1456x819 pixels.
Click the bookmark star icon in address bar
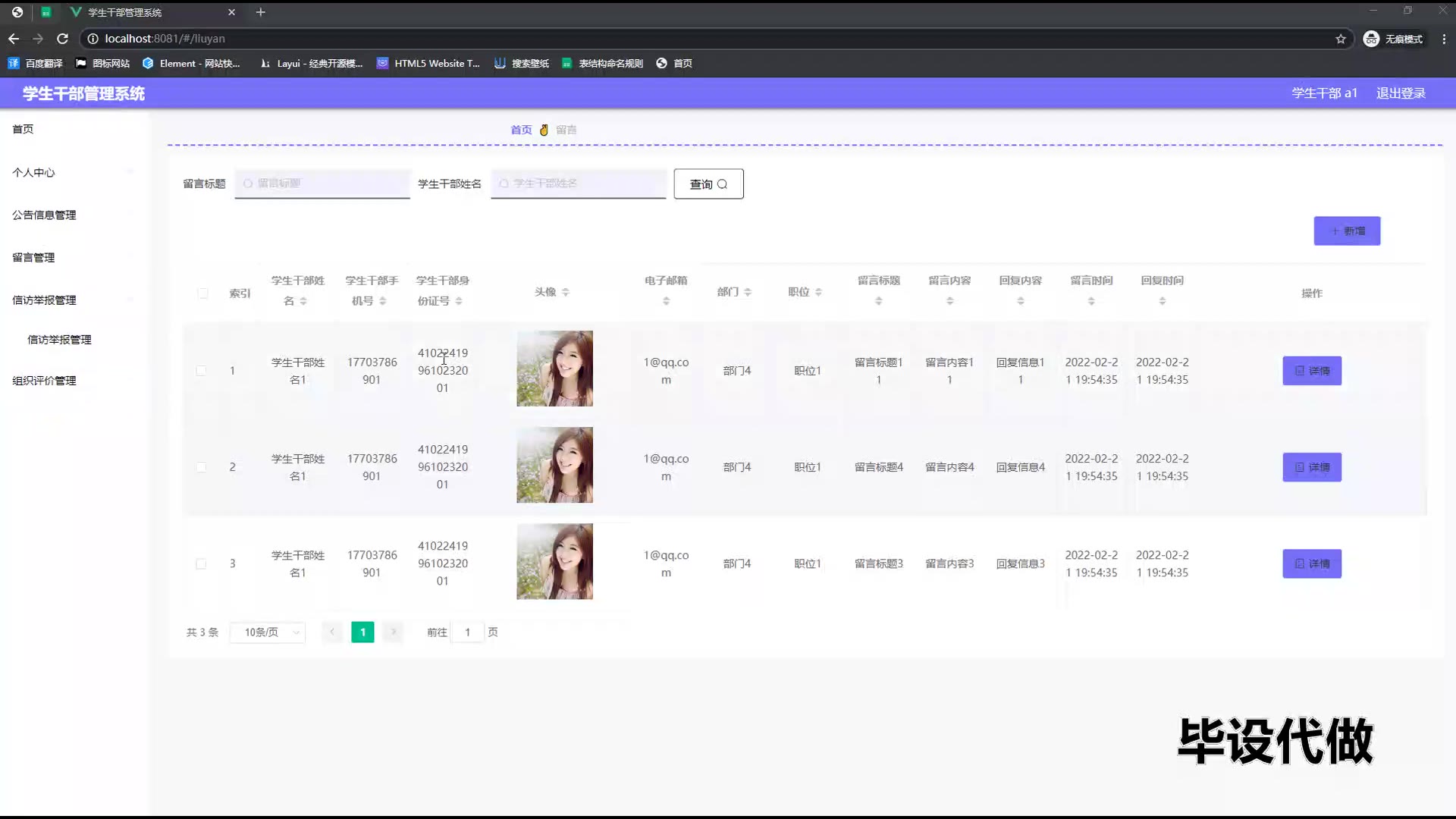(1341, 39)
